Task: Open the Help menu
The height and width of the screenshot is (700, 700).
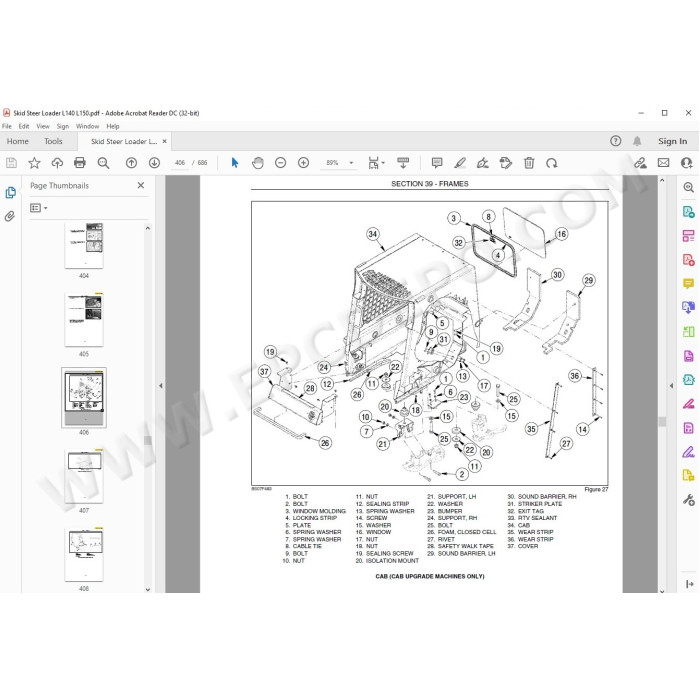Action: click(x=112, y=126)
